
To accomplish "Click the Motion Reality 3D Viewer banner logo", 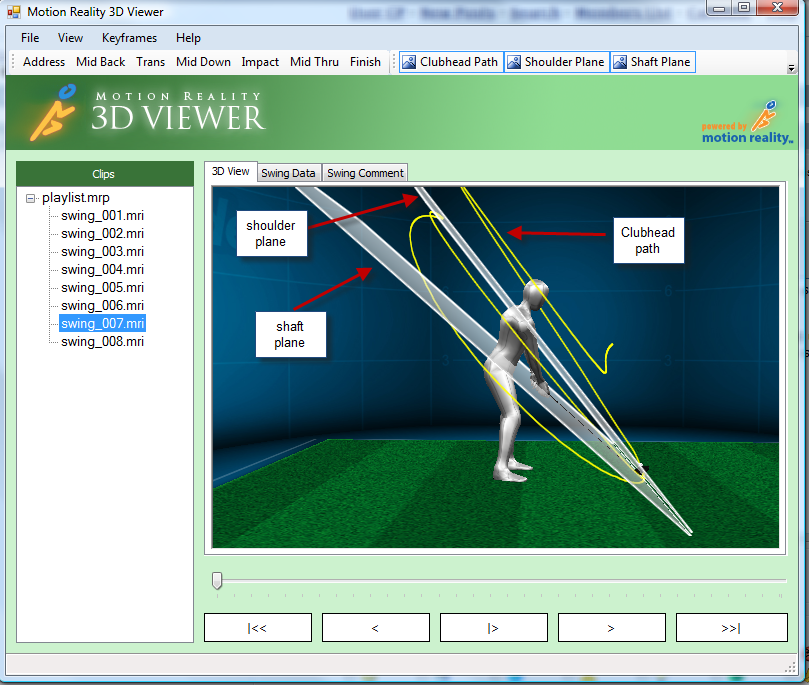I will tap(148, 113).
